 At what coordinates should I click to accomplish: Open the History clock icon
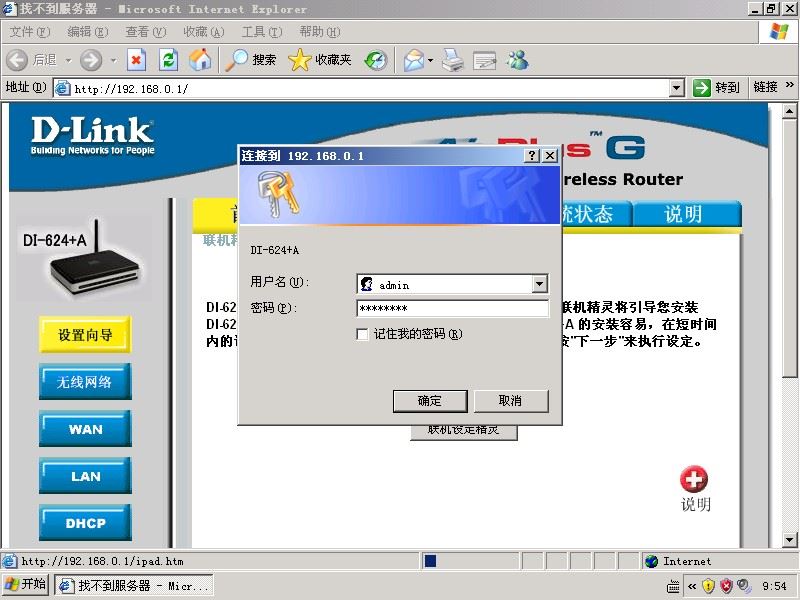tap(376, 60)
